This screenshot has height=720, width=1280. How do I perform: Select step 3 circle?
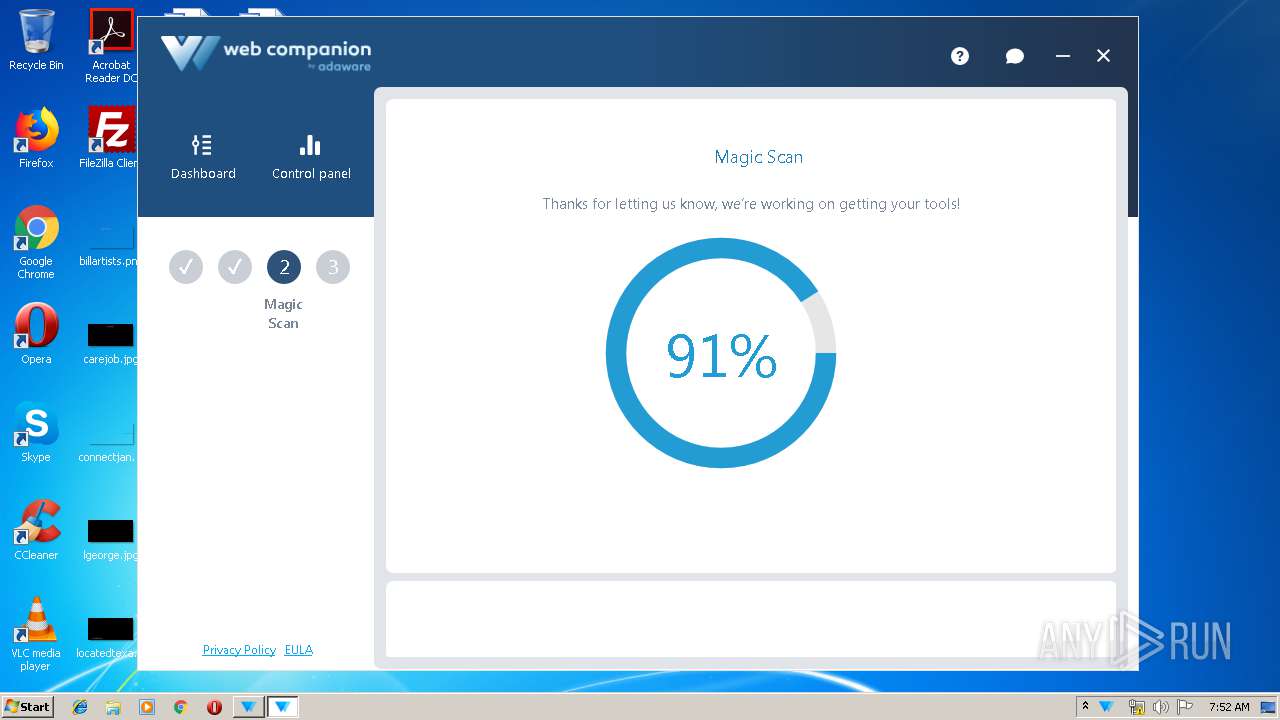pyautogui.click(x=333, y=267)
